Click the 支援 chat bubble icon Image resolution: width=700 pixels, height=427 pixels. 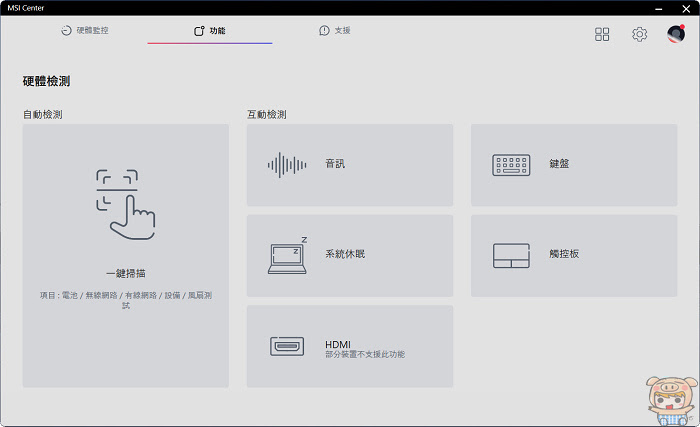[324, 30]
